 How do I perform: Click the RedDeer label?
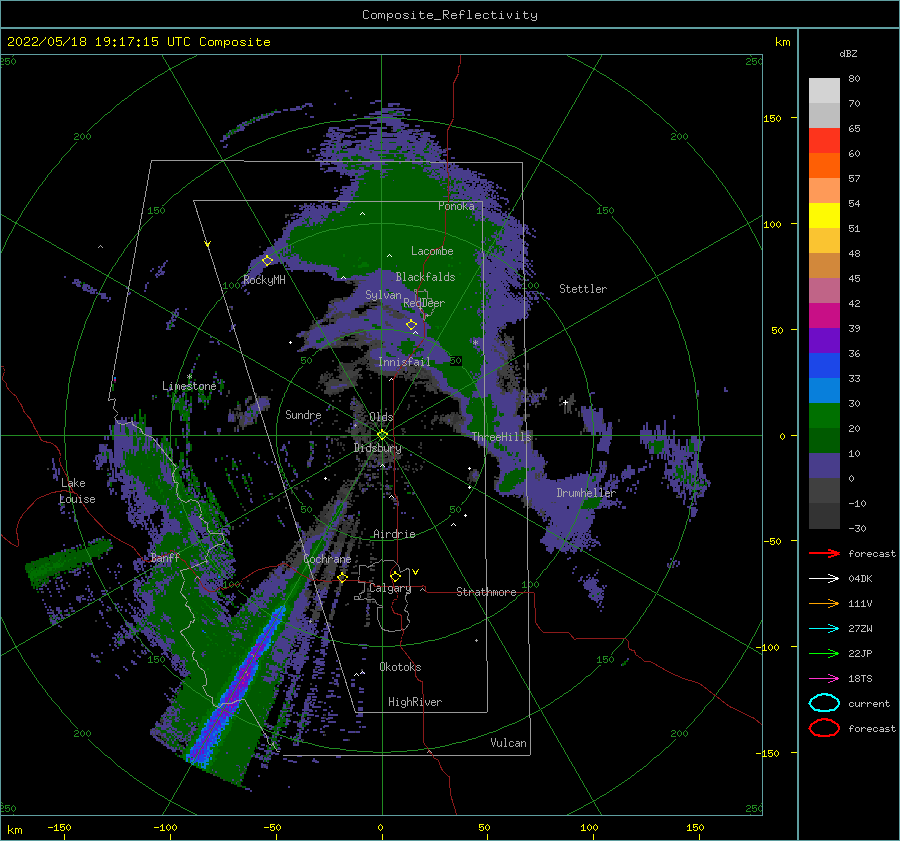[x=424, y=303]
